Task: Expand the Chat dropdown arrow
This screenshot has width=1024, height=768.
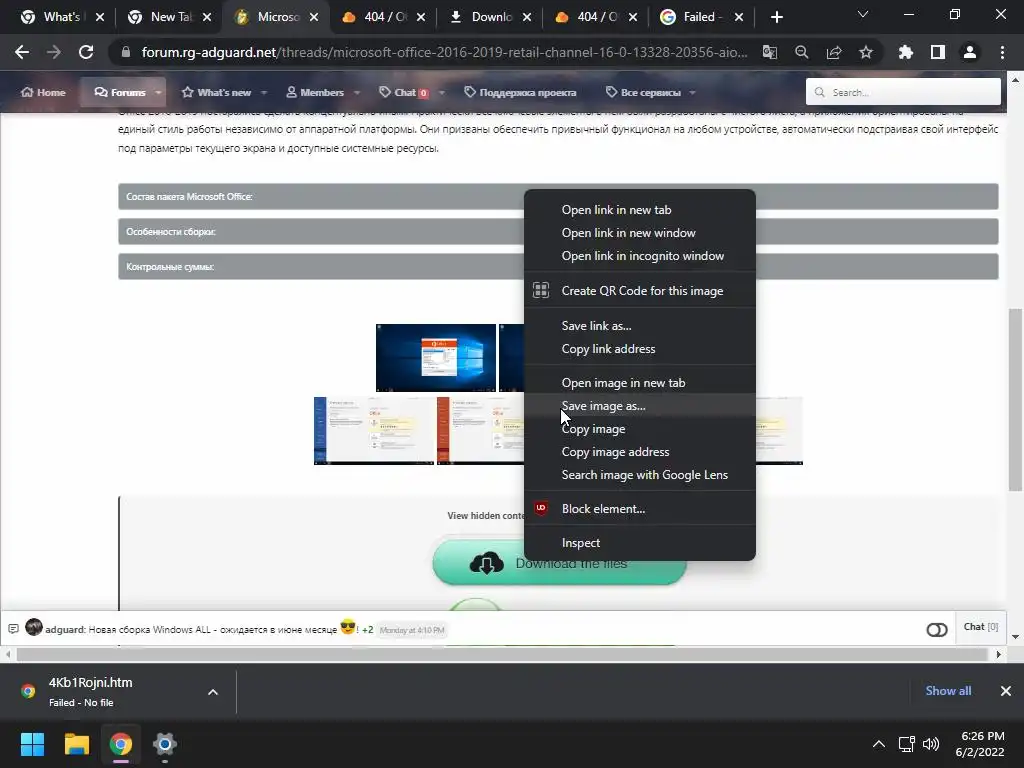Action: 442,93
